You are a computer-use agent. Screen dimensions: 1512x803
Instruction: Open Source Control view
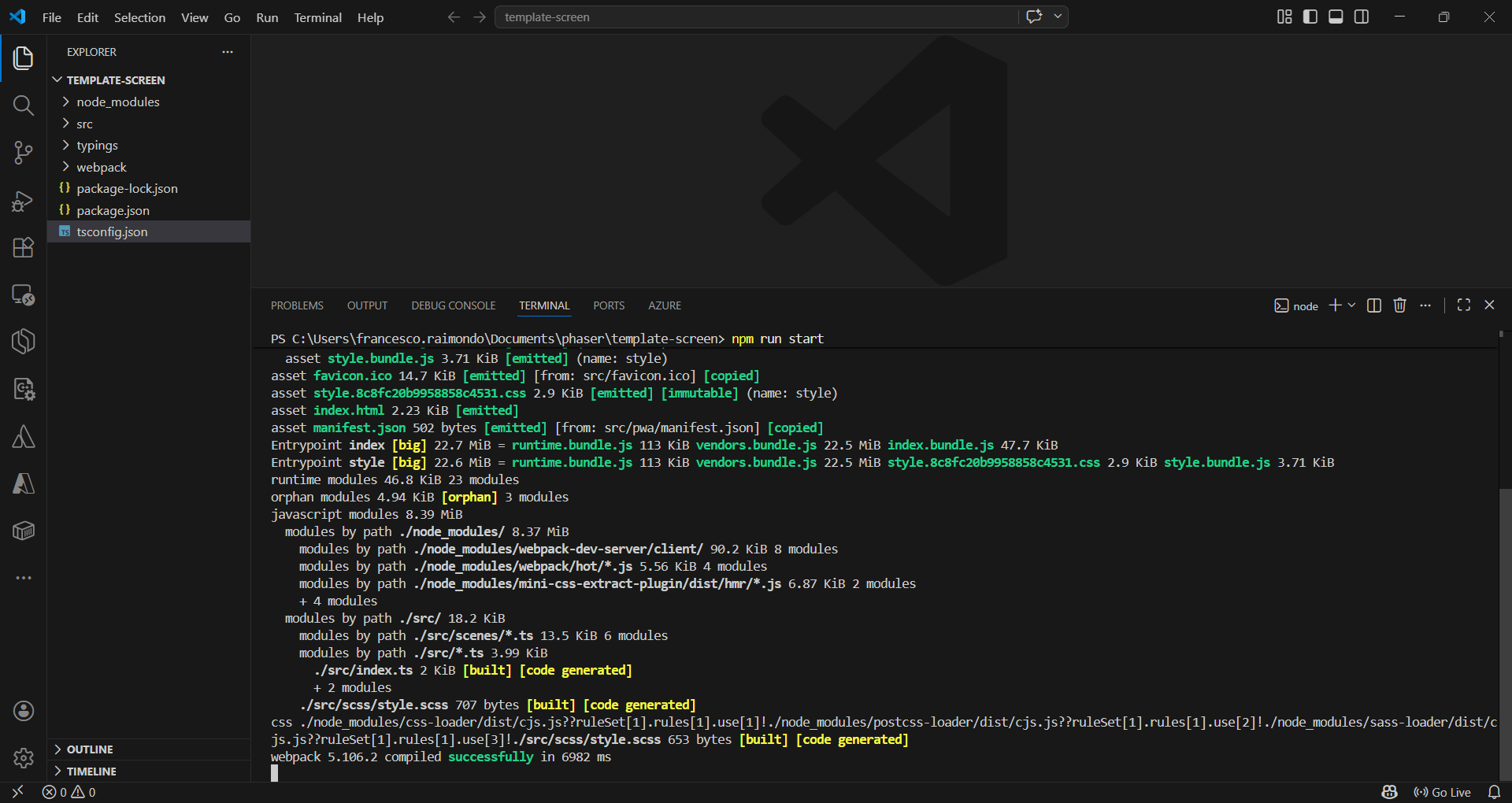coord(24,153)
